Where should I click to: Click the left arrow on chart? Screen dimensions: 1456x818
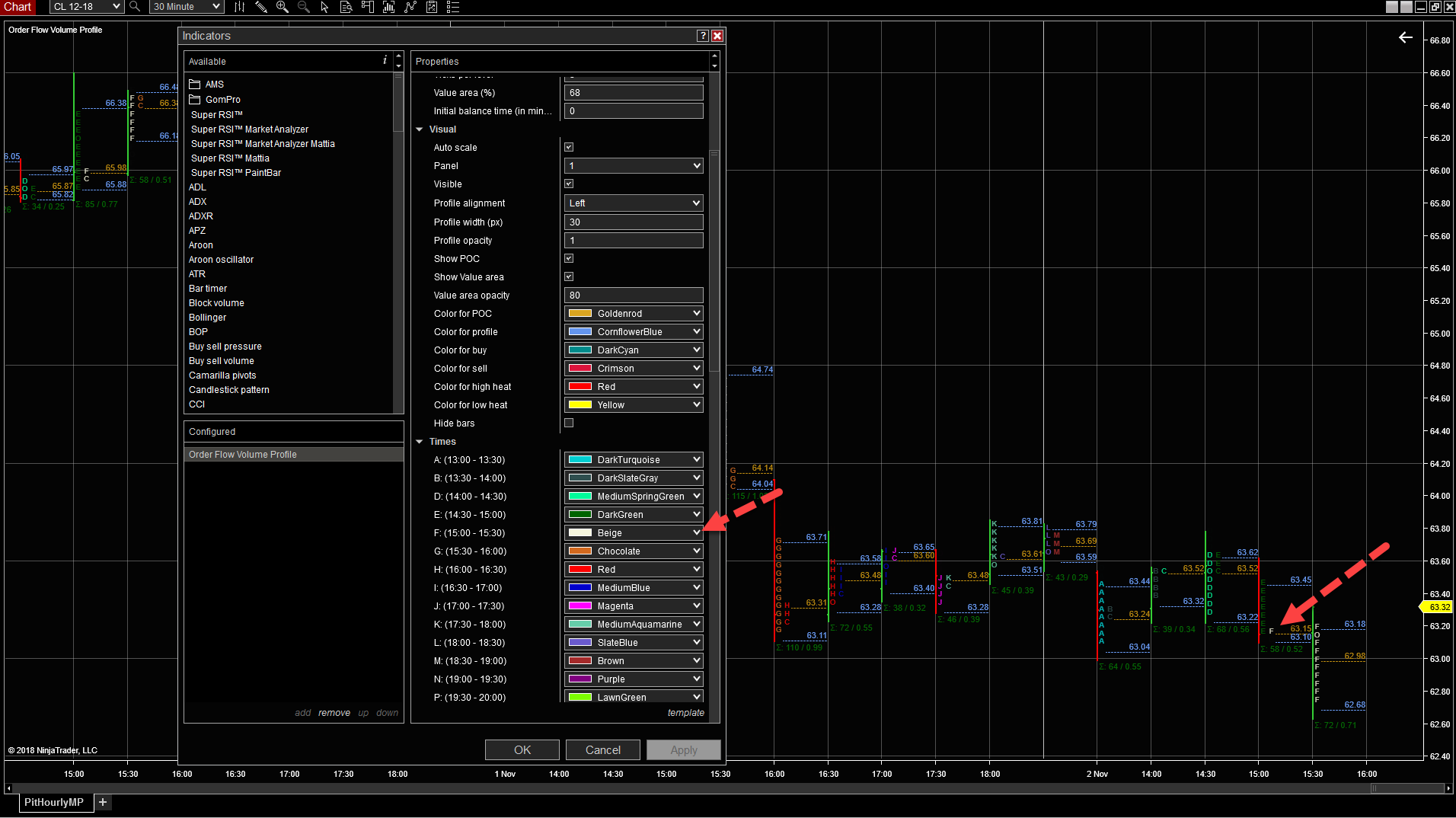coord(1406,37)
